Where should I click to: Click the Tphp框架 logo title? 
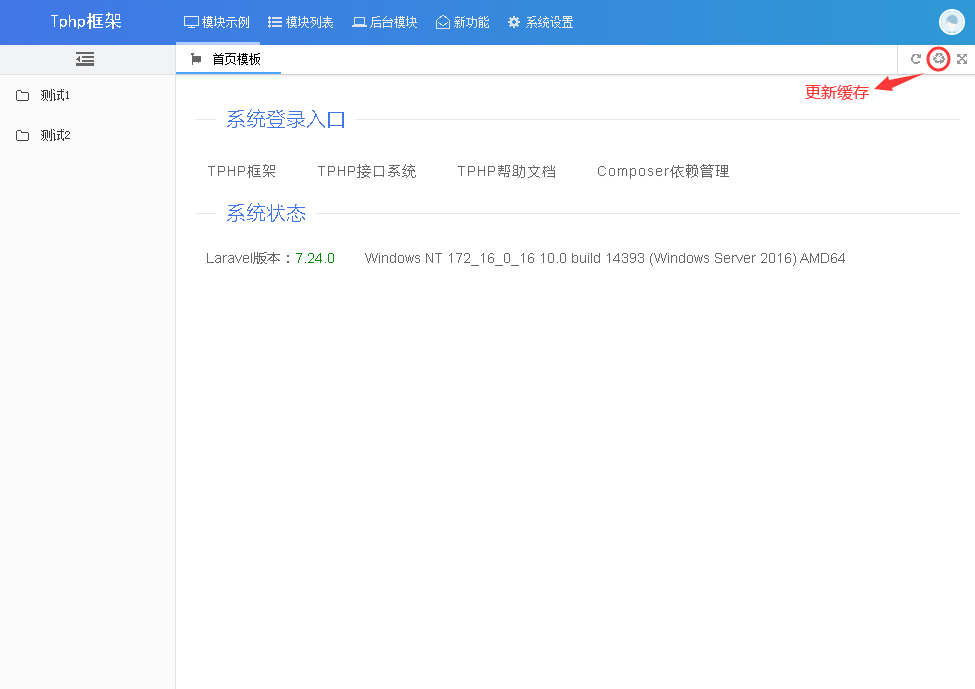tap(86, 22)
